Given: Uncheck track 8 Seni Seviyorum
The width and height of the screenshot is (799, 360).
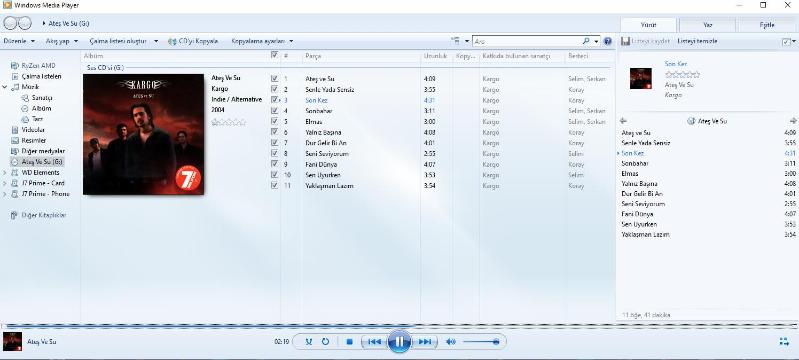Looking at the screenshot, I should [x=275, y=153].
